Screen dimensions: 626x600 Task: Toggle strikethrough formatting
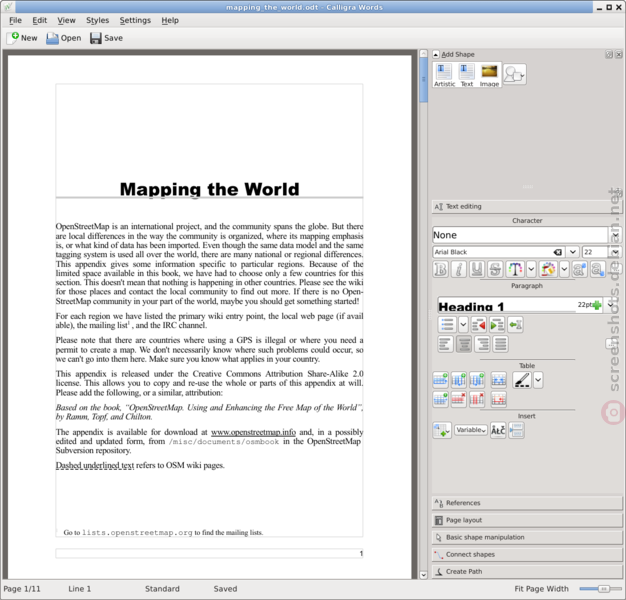495,269
